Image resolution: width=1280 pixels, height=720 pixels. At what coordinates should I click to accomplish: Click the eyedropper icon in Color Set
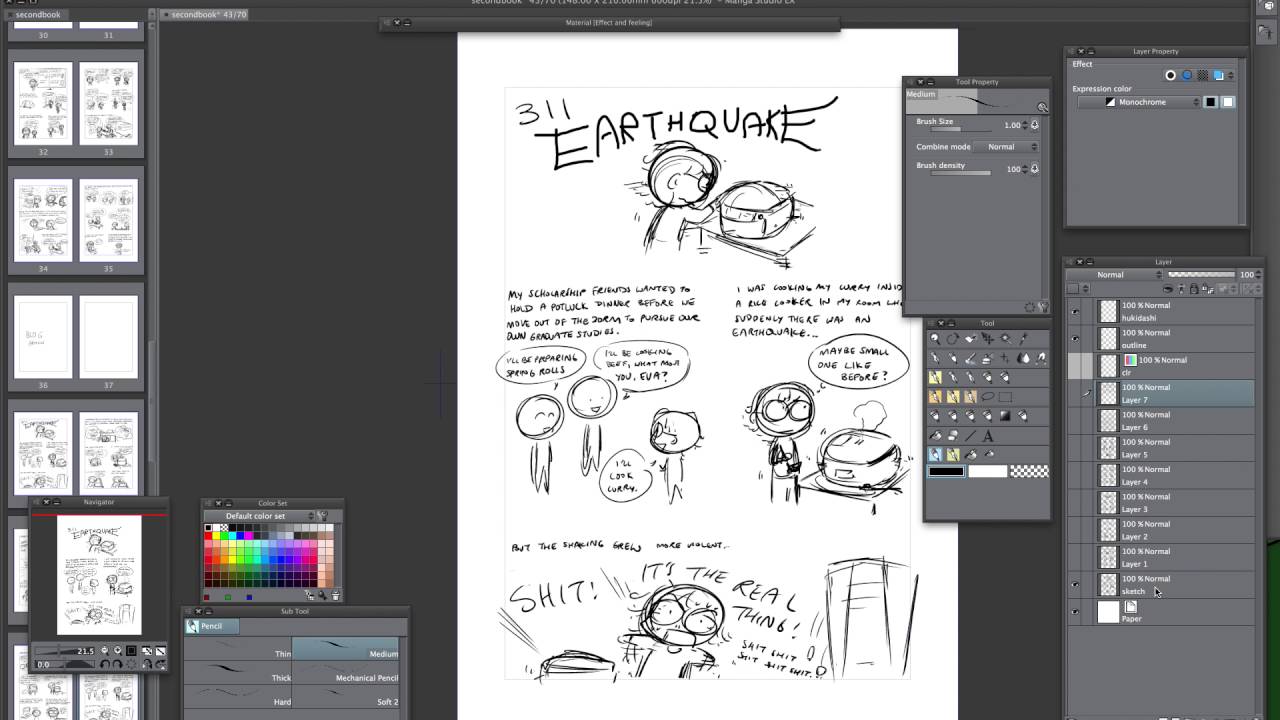[322, 595]
